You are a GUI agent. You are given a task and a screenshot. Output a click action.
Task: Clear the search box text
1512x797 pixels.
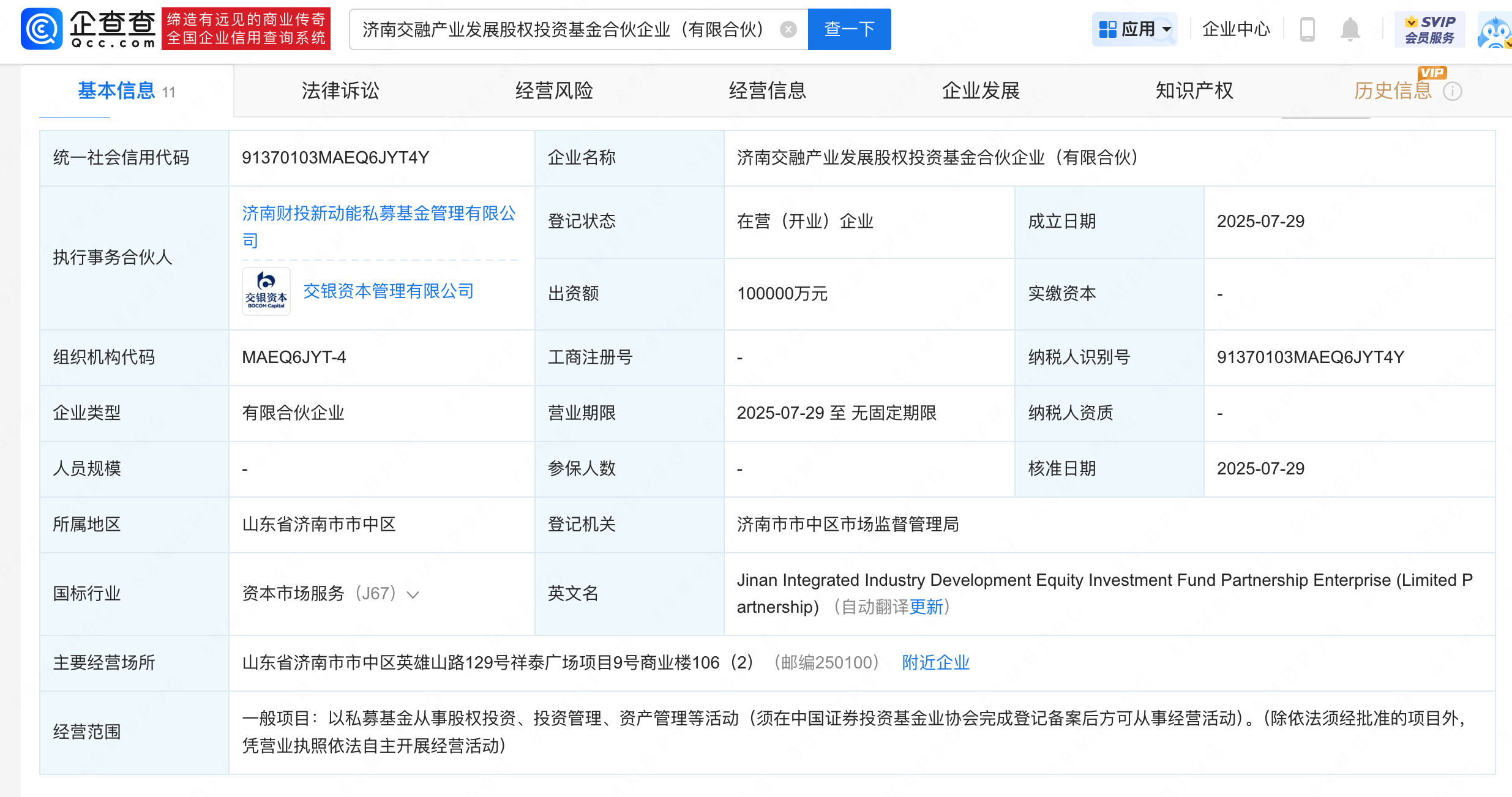coord(788,29)
